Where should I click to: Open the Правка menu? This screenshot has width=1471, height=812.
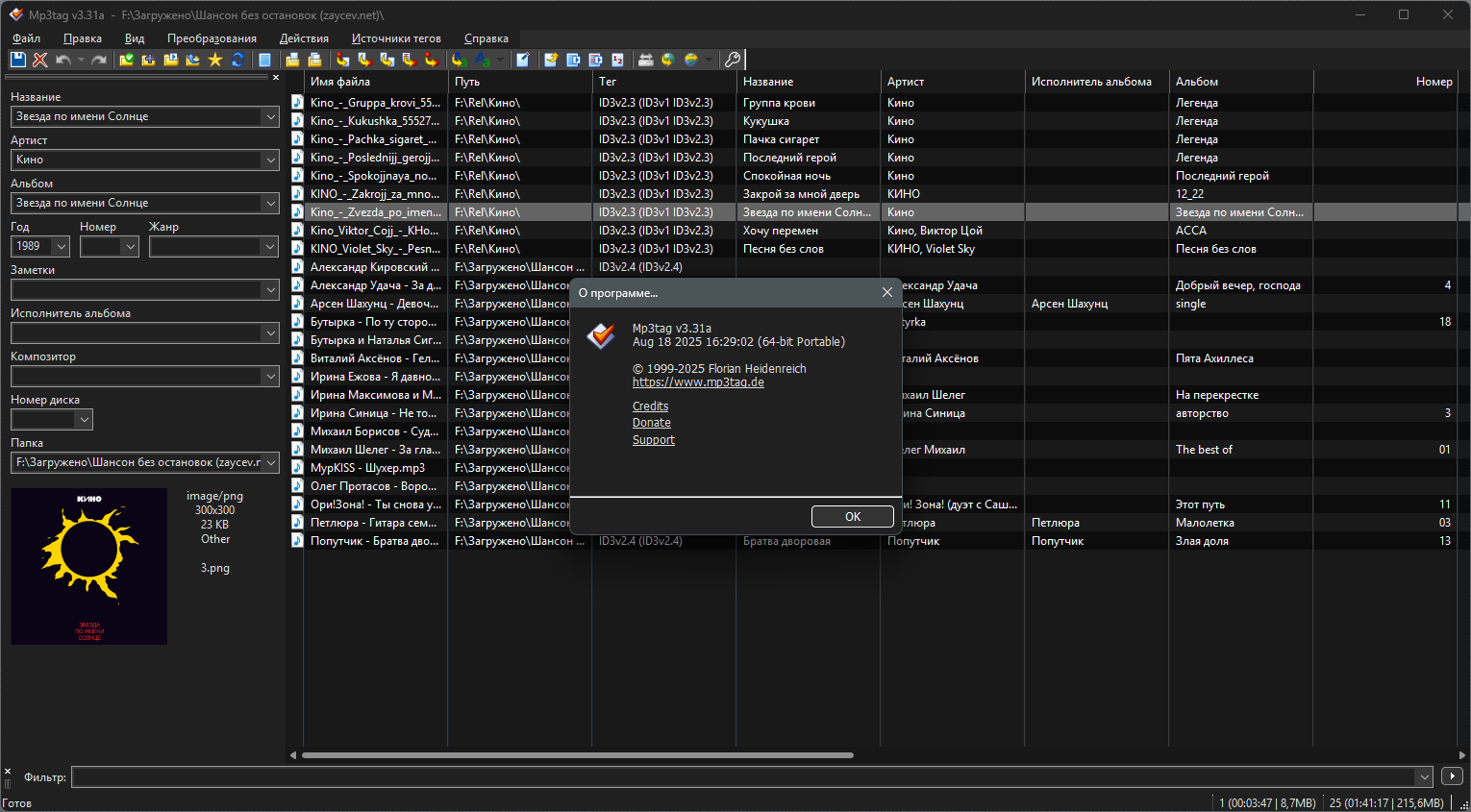pos(83,38)
